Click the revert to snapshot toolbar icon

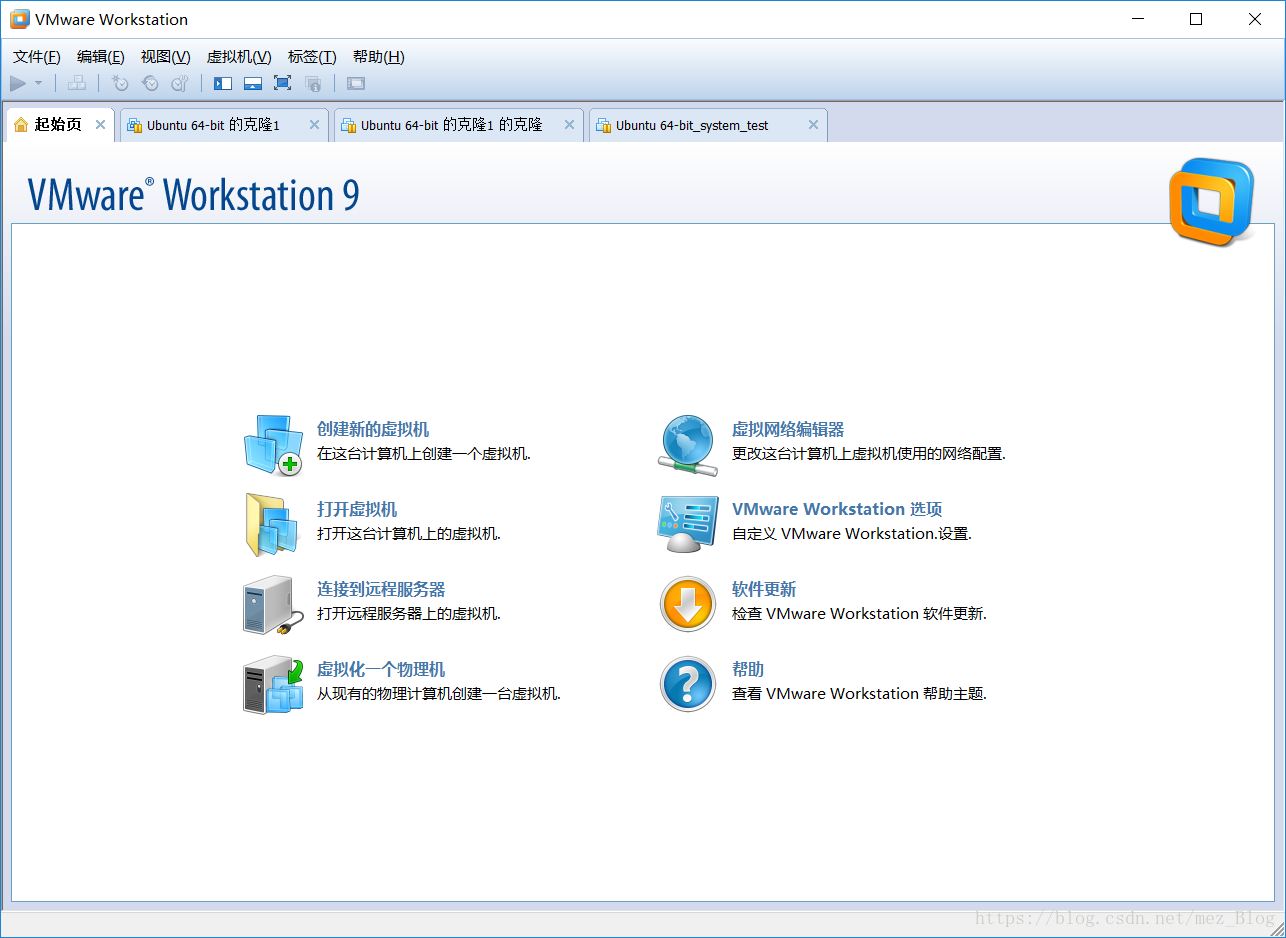click(150, 84)
